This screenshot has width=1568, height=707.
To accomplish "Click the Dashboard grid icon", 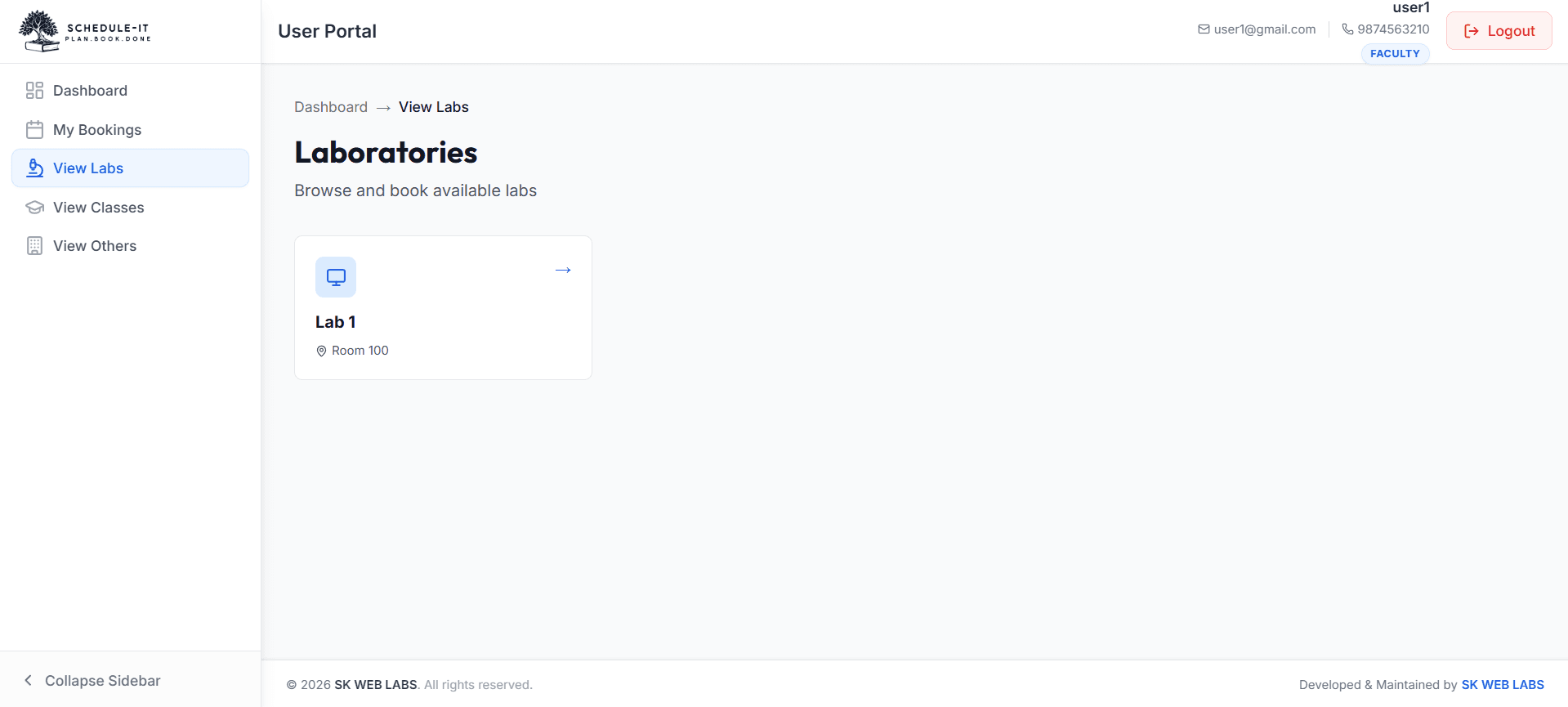I will click(x=34, y=91).
